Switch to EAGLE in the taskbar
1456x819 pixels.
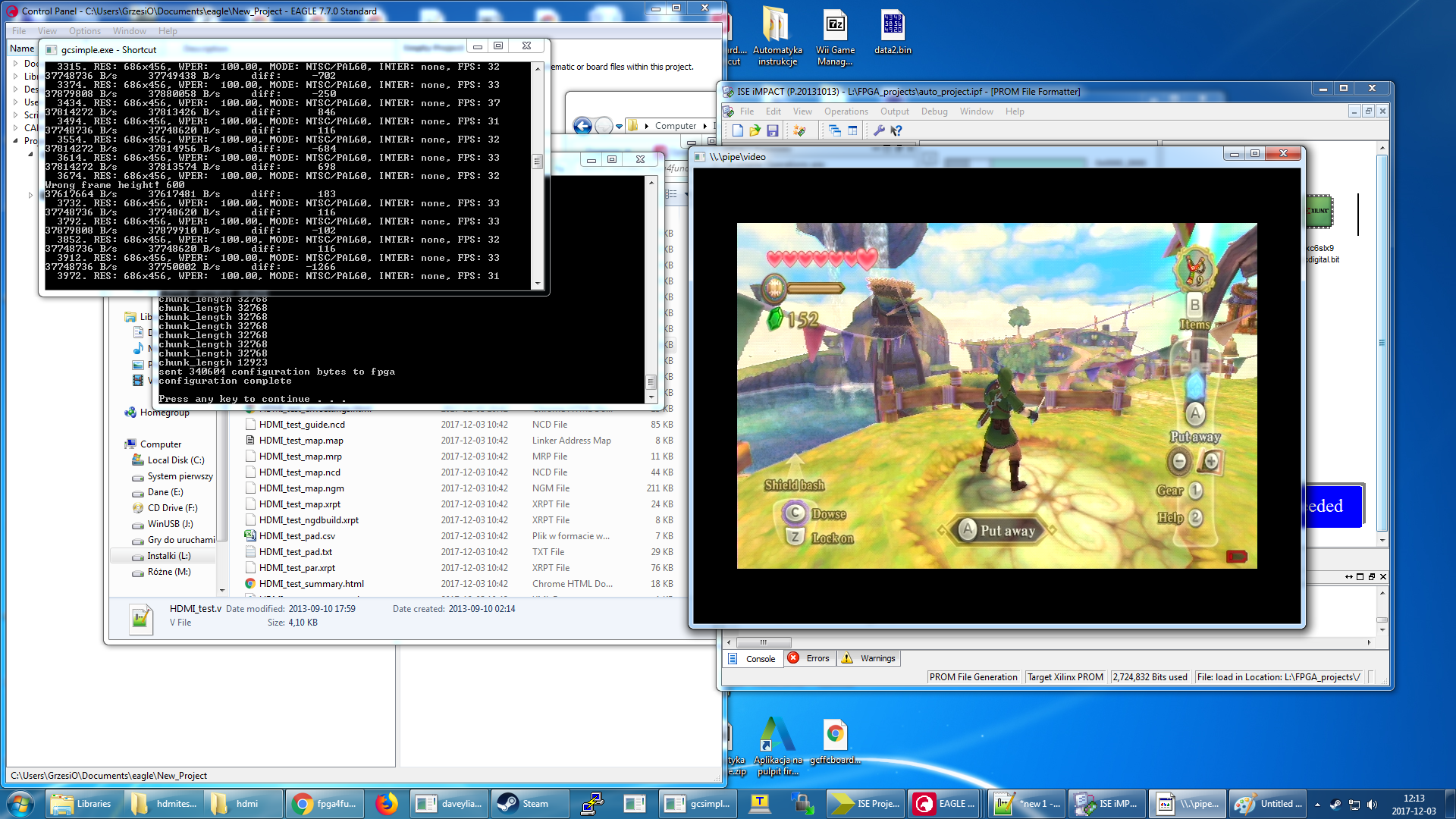(945, 804)
